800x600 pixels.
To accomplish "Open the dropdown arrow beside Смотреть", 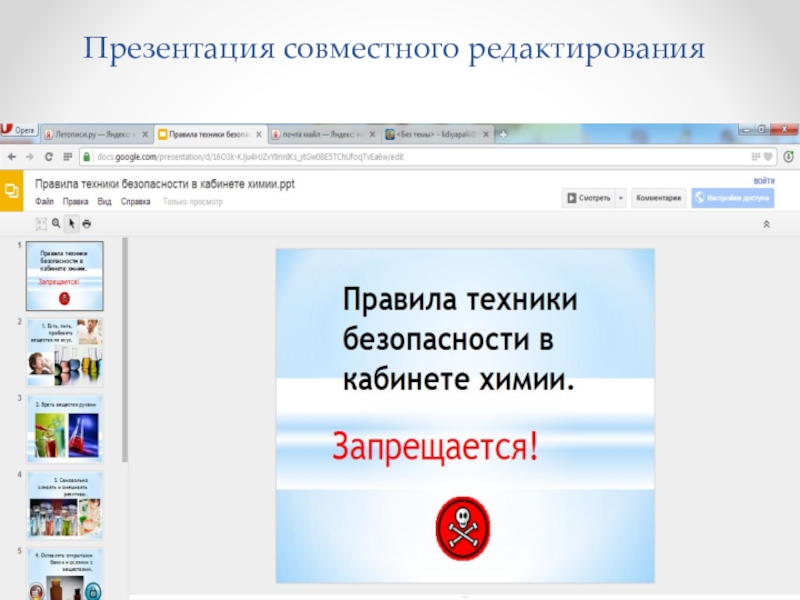I will tap(620, 198).
